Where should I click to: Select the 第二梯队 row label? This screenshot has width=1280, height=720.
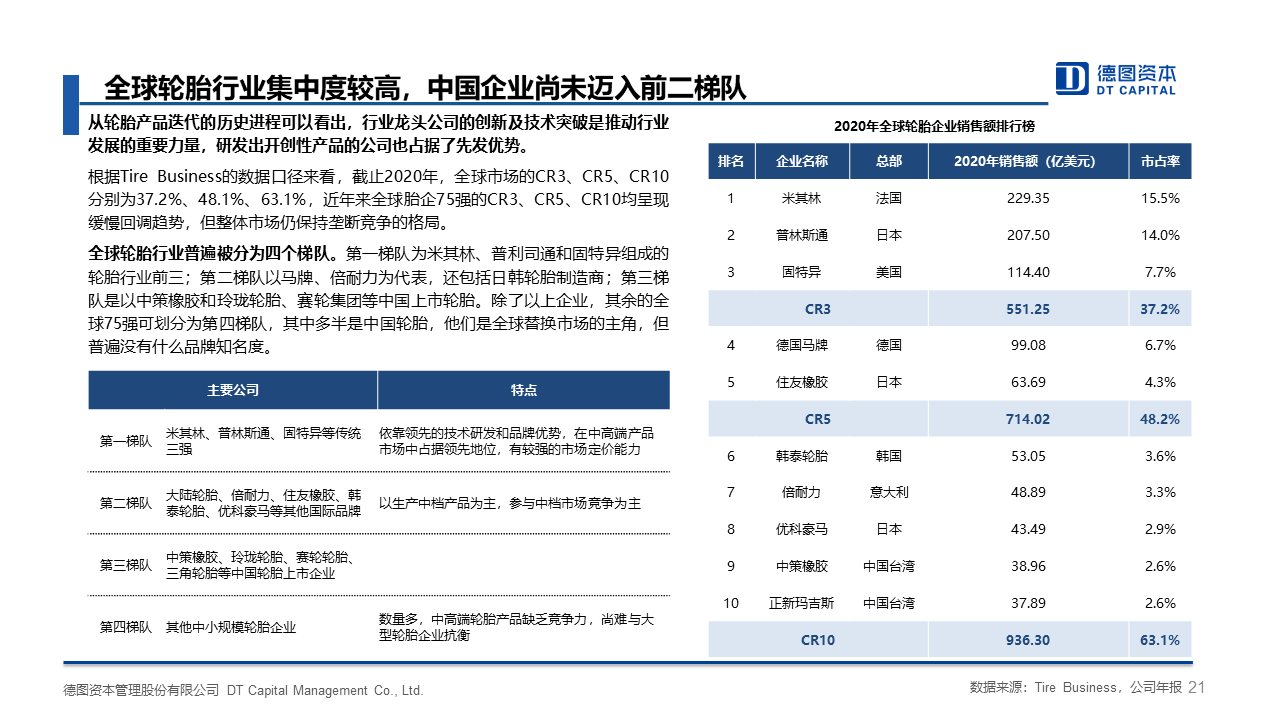pos(126,503)
